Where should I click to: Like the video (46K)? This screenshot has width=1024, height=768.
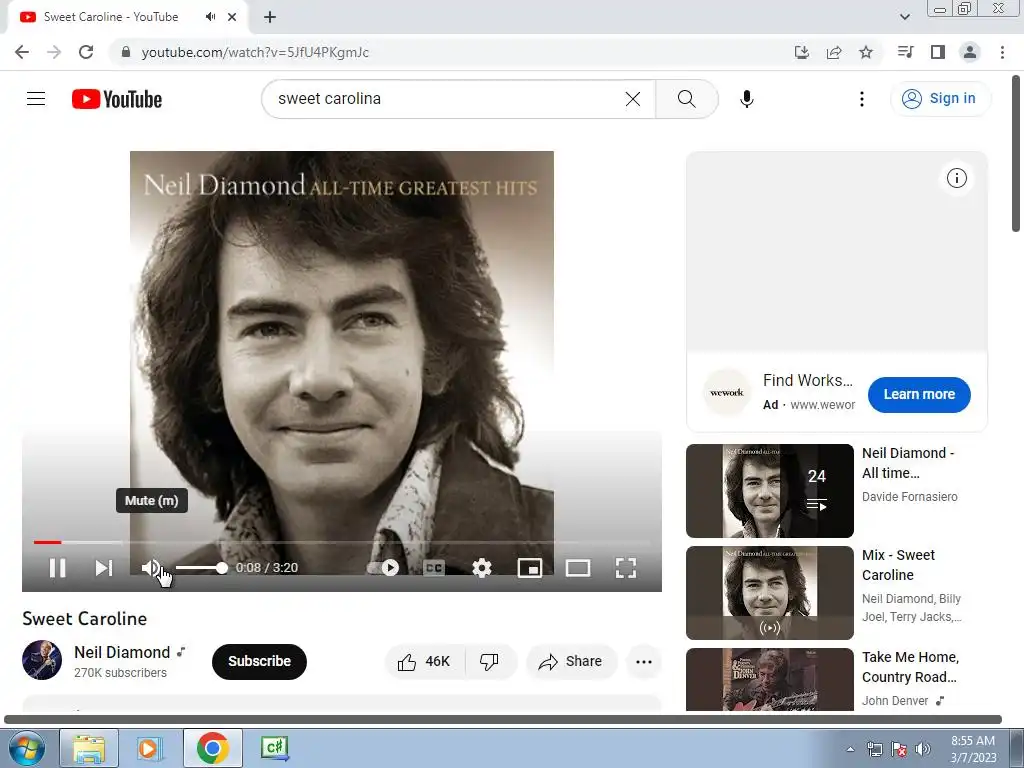coord(425,662)
